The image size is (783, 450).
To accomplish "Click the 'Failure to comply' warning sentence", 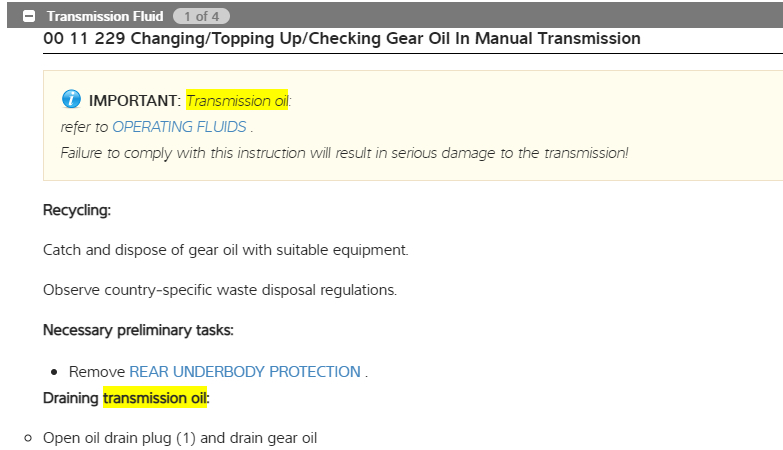I will pos(344,153).
